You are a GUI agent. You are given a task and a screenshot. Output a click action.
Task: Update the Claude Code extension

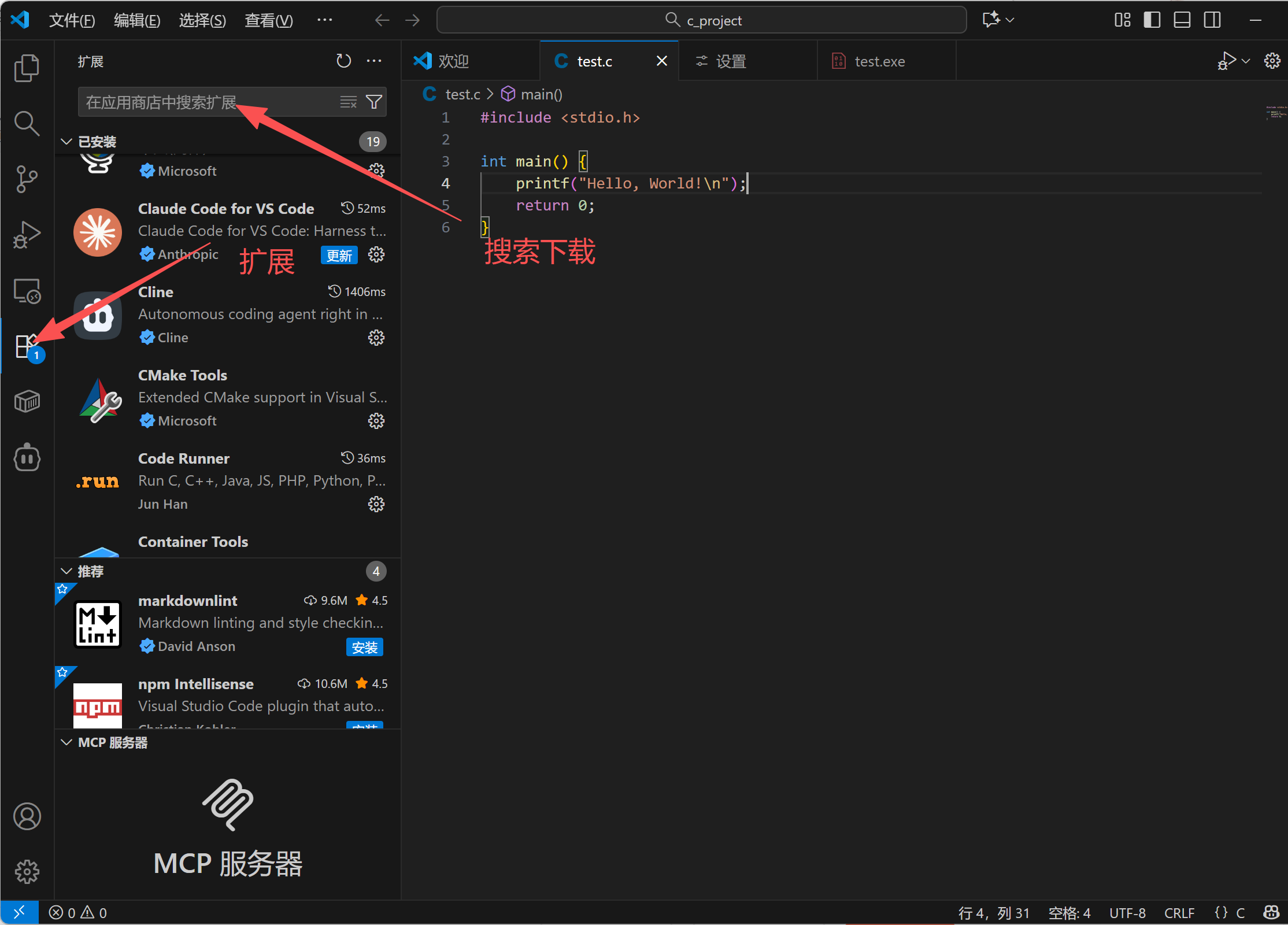[x=339, y=255]
